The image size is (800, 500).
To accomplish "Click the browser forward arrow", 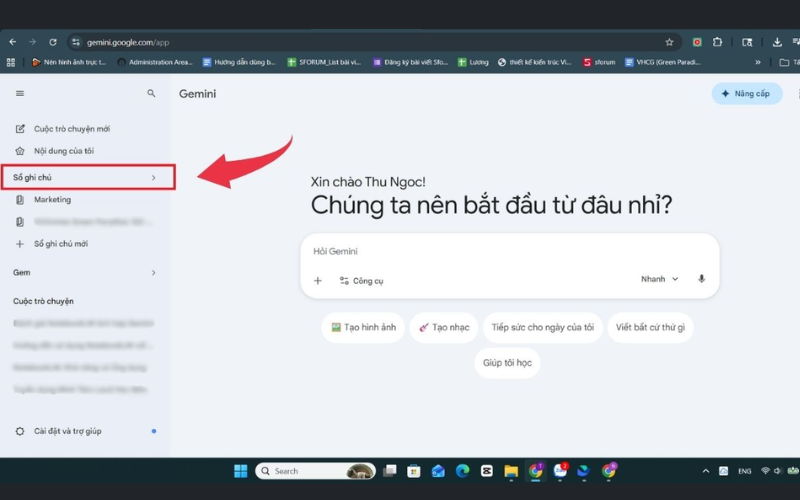I will point(32,42).
